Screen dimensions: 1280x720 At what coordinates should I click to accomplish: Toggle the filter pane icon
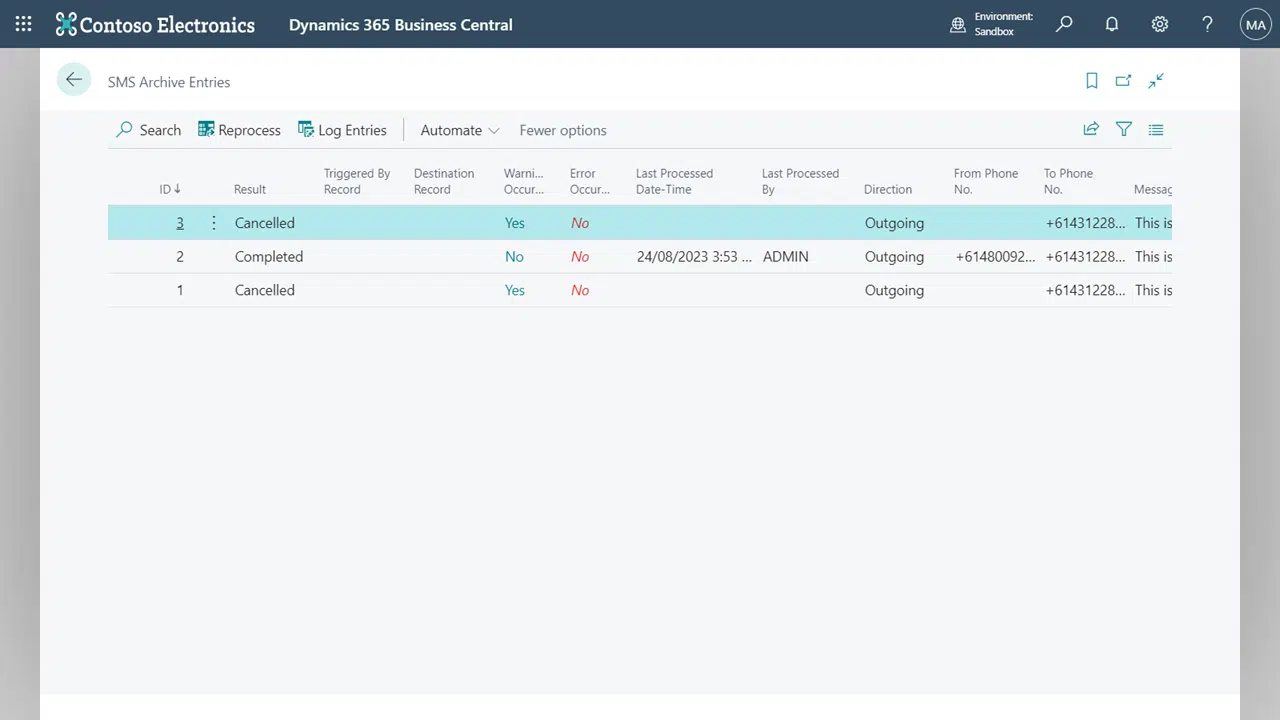[1124, 129]
